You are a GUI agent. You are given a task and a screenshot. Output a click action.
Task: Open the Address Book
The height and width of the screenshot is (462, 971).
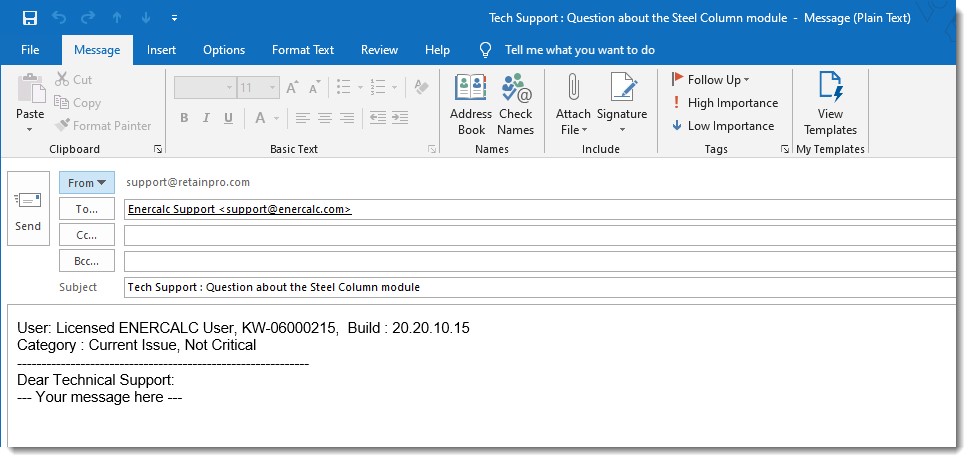pyautogui.click(x=471, y=104)
